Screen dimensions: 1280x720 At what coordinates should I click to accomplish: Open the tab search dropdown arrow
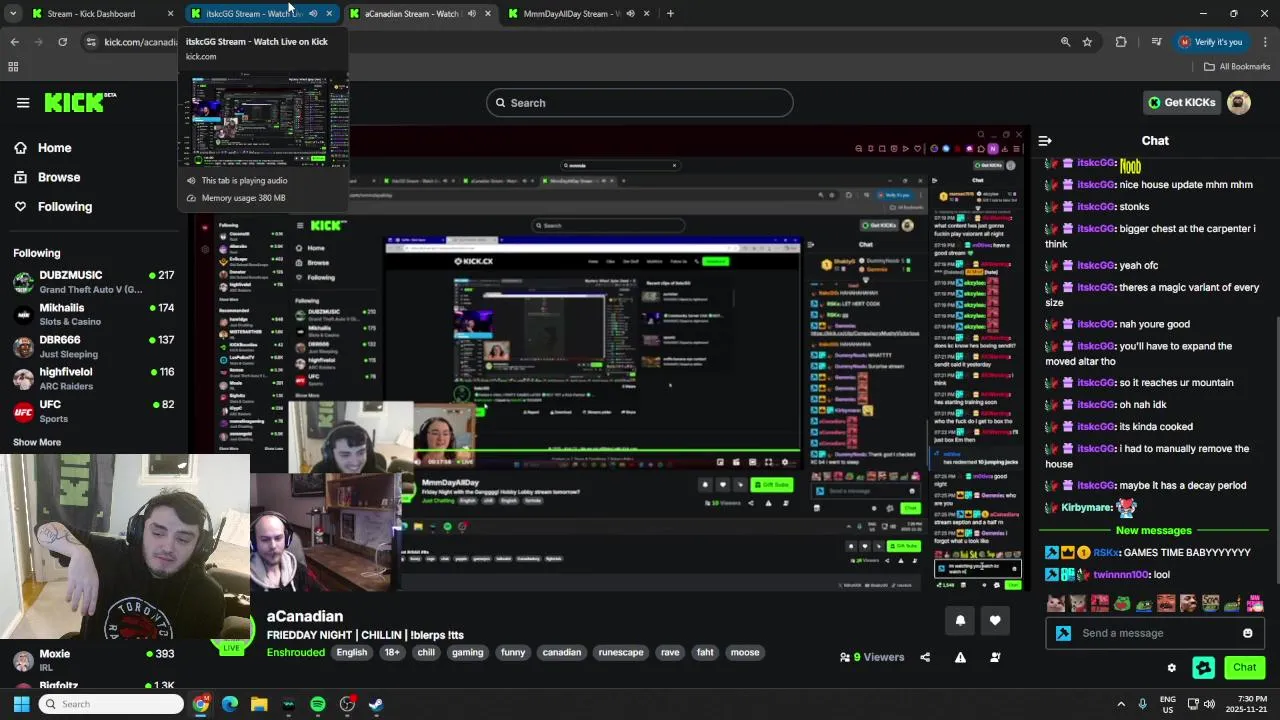[14, 14]
